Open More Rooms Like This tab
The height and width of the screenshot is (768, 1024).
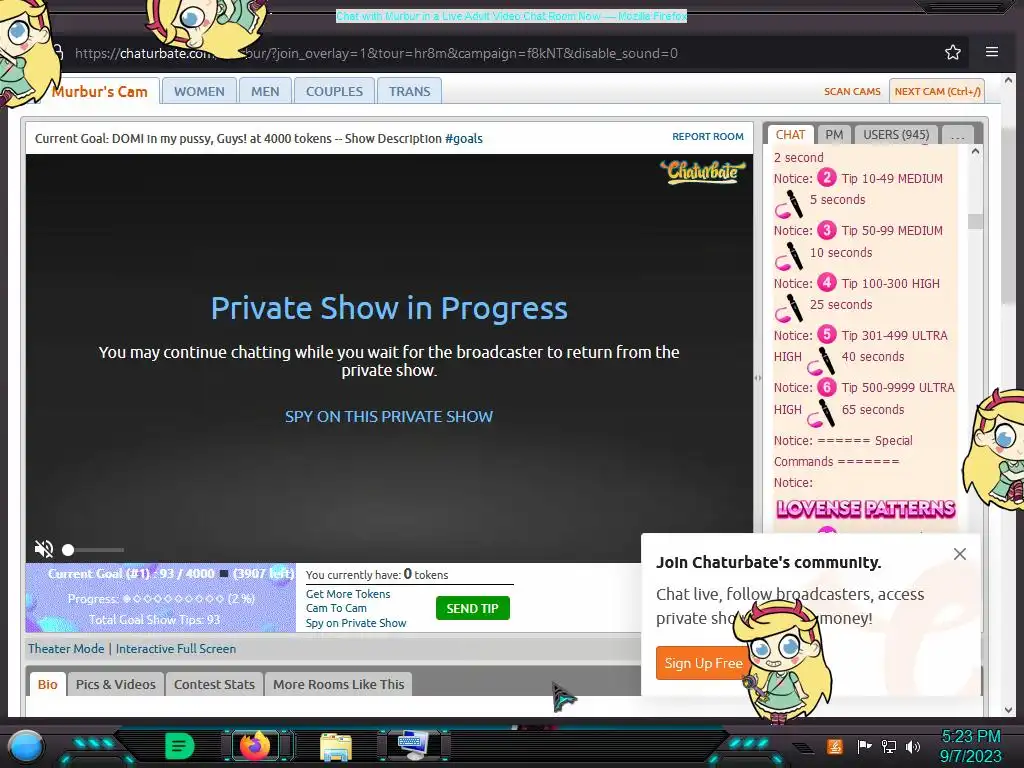click(338, 684)
